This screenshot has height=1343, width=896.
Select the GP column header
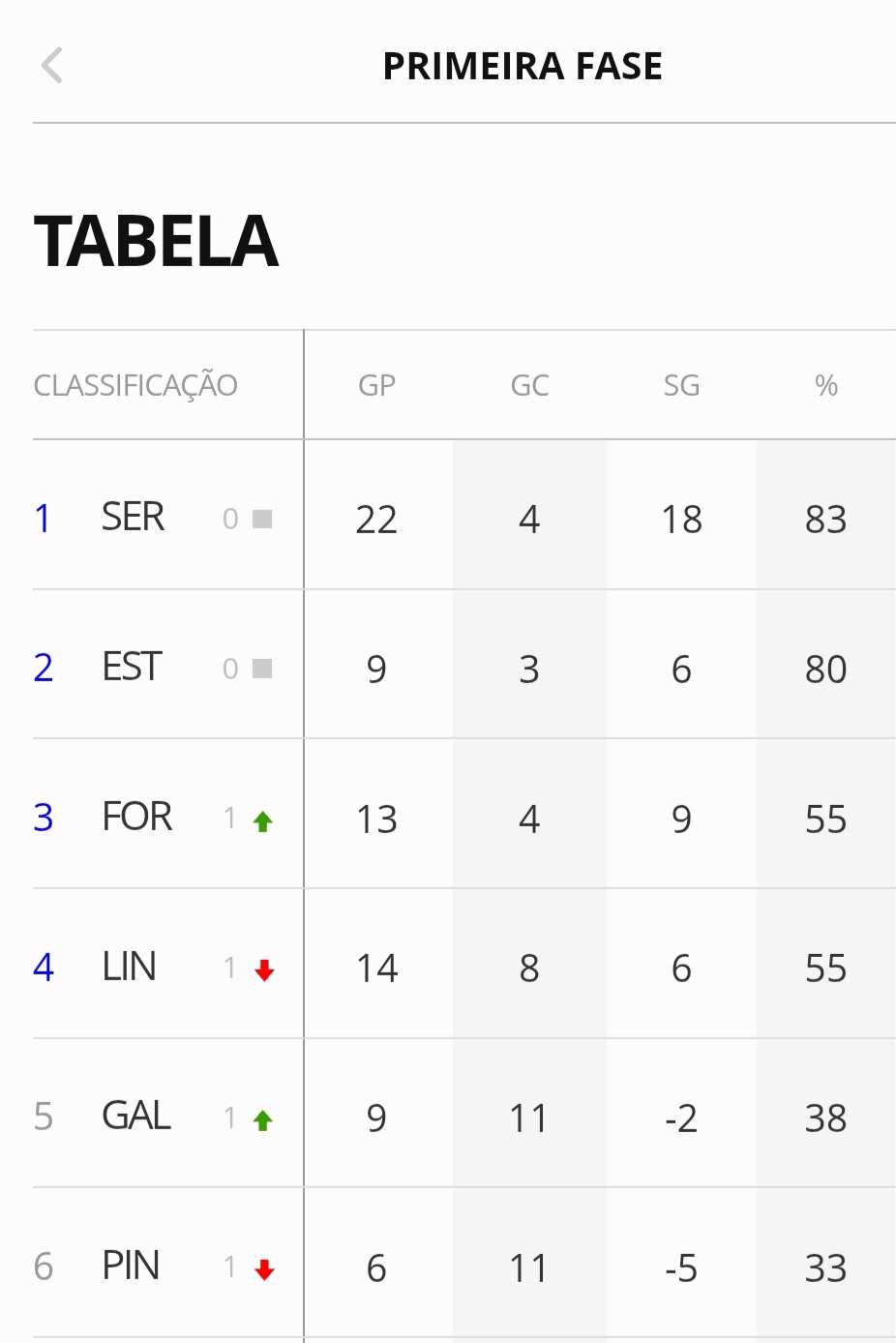[x=376, y=385]
